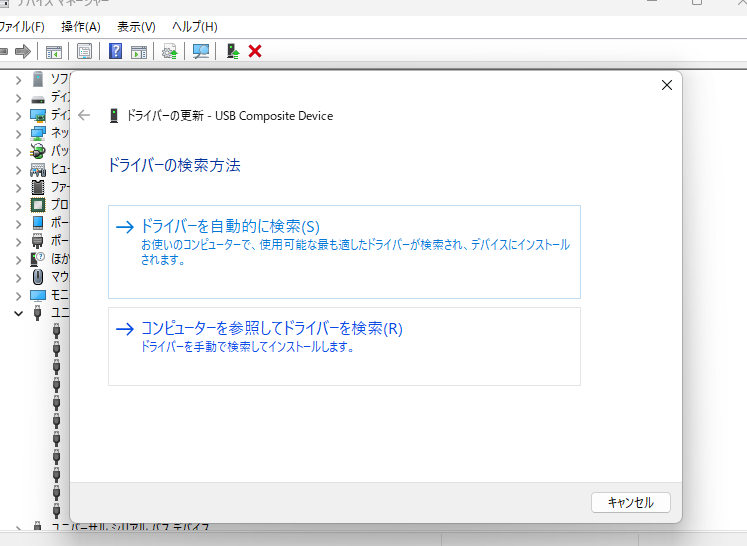
Task: Select the human interface device tree icon
Action: (38, 170)
